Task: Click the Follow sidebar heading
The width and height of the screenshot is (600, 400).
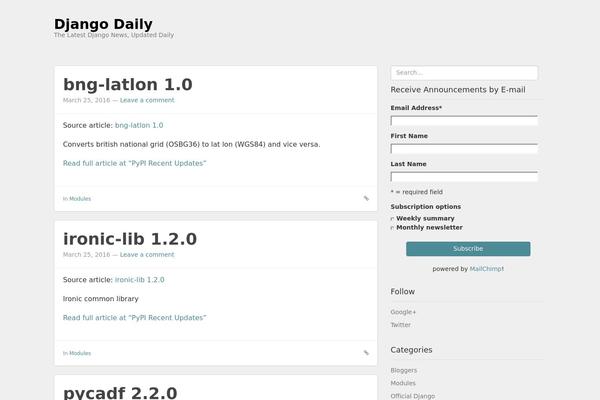Action: [x=403, y=292]
